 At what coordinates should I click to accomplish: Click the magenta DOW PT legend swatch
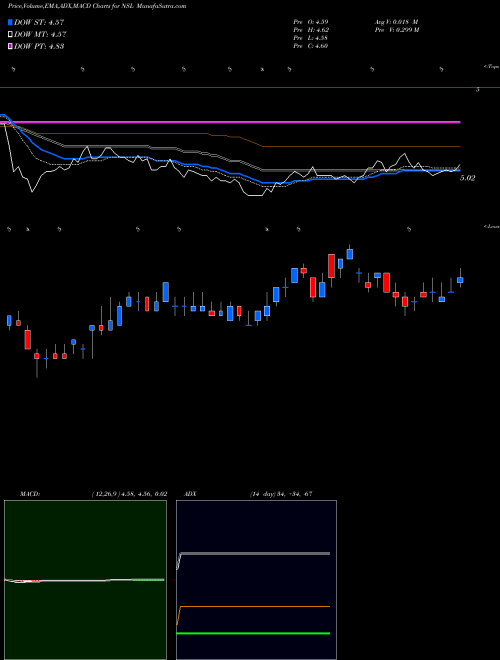(10, 46)
